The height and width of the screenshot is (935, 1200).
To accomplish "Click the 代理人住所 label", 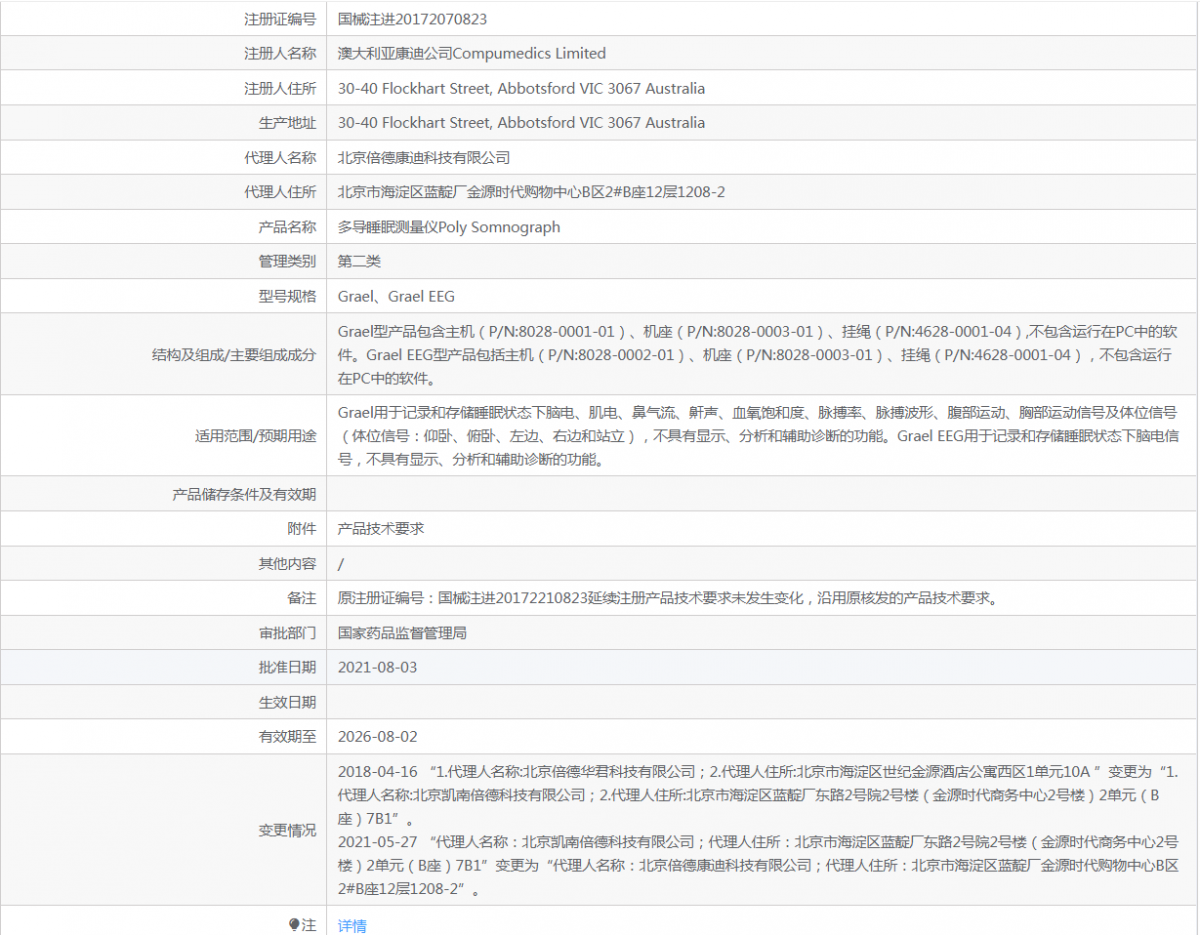I will [x=280, y=192].
